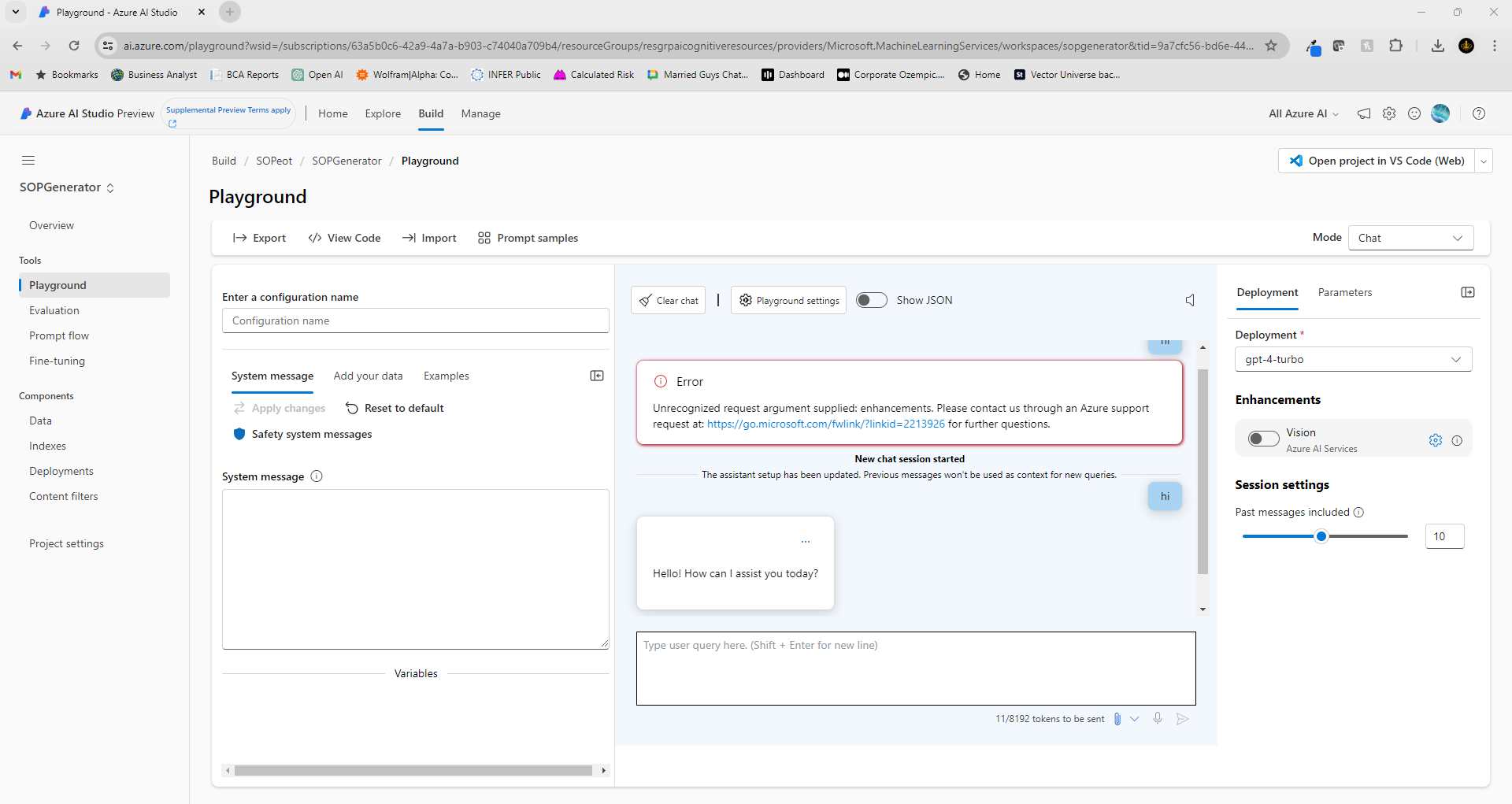1512x804 pixels.
Task: Collapse the sidebar with the hamburger icon
Action: [28, 160]
